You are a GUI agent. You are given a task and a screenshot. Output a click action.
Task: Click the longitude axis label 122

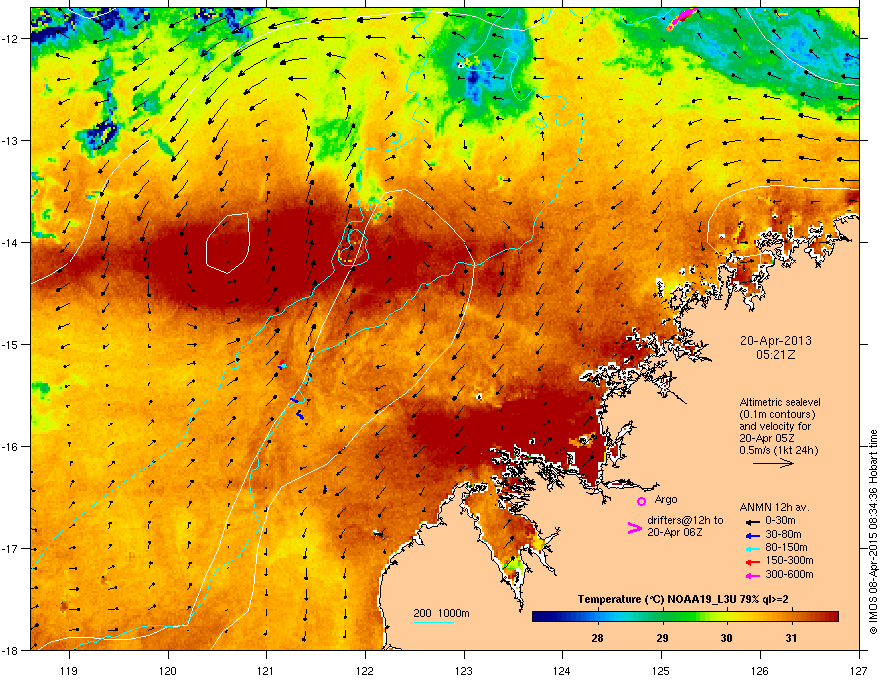coord(365,670)
